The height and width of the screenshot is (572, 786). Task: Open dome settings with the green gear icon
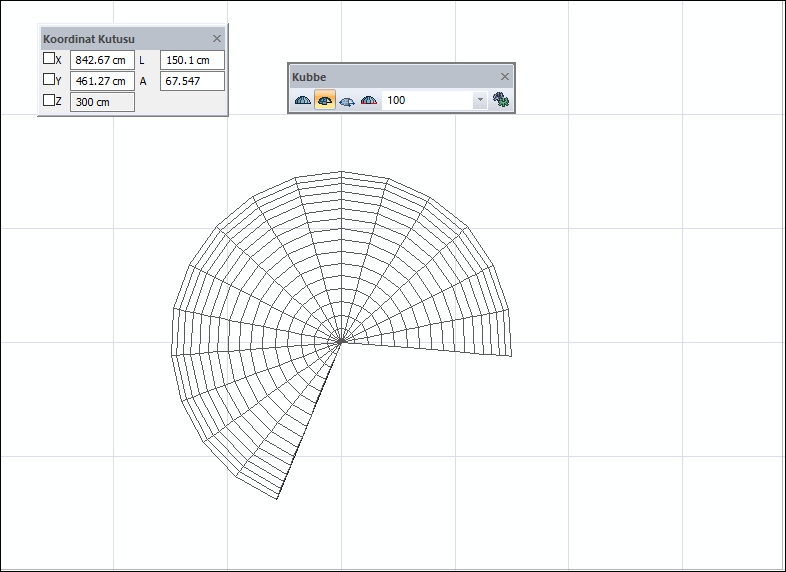(501, 100)
